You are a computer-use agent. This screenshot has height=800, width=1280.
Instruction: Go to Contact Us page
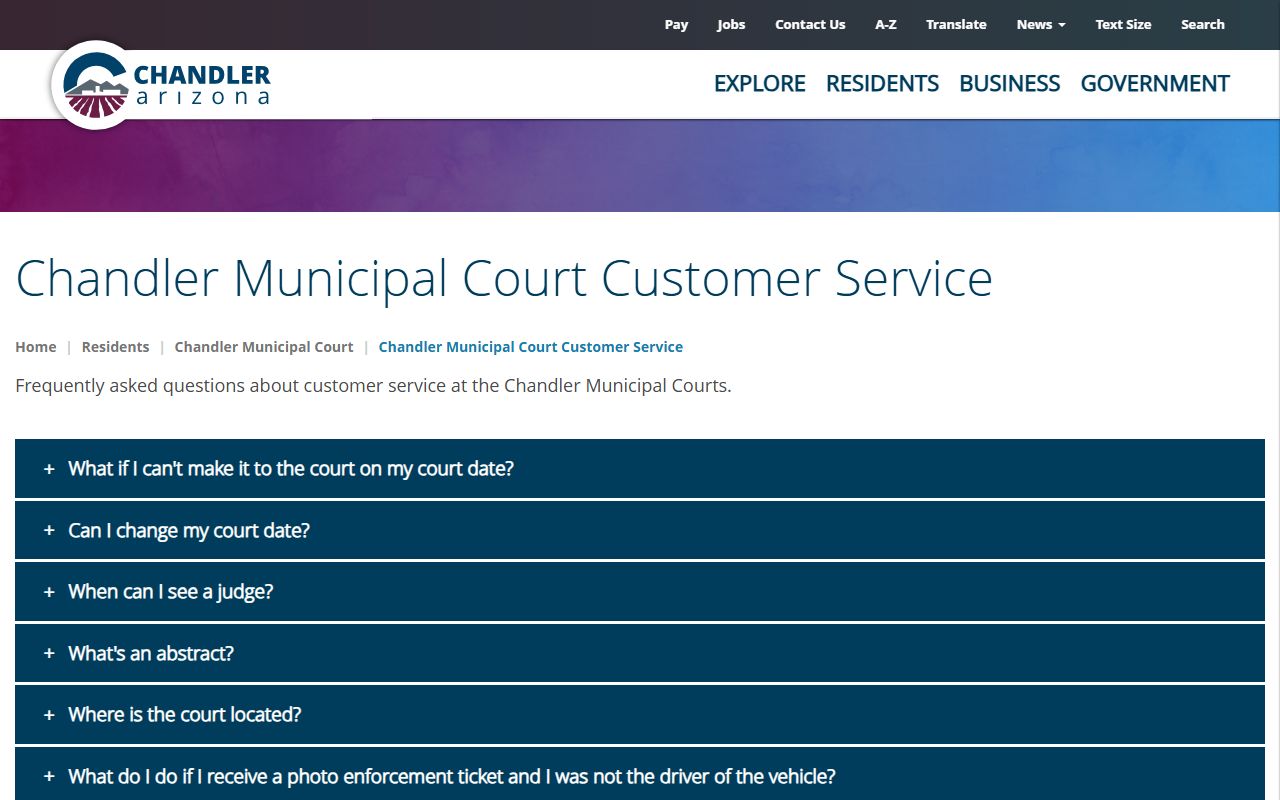pyautogui.click(x=810, y=24)
